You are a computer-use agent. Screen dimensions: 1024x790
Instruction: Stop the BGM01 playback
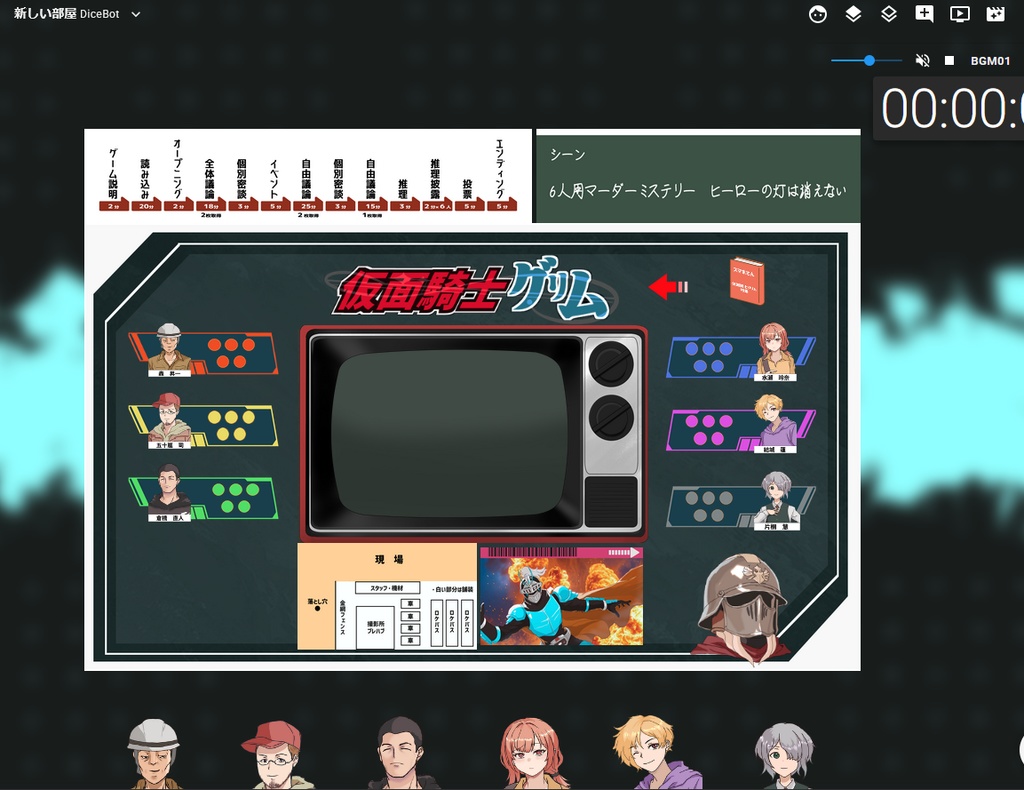[x=948, y=60]
